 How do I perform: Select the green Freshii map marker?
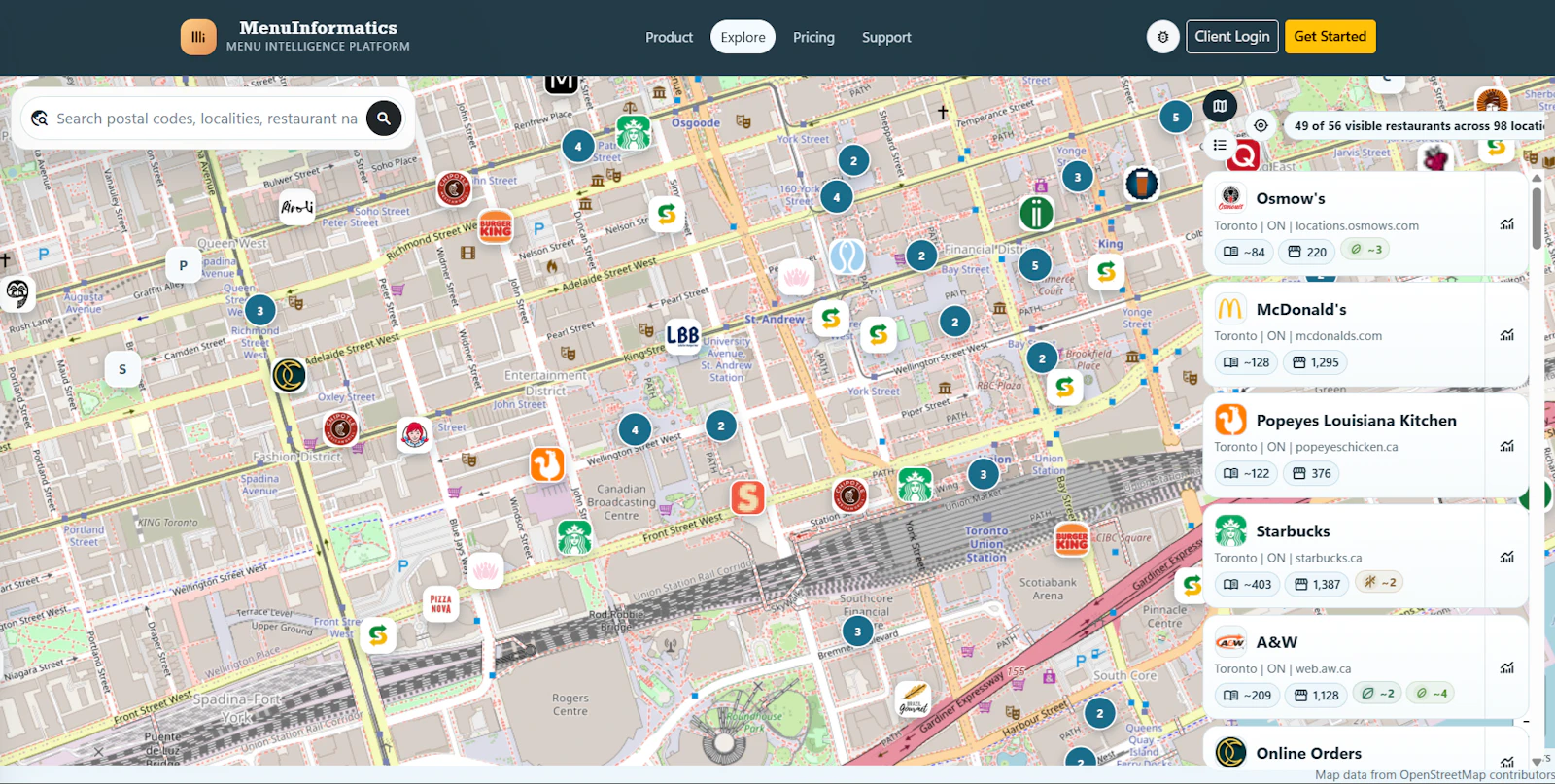click(1036, 213)
